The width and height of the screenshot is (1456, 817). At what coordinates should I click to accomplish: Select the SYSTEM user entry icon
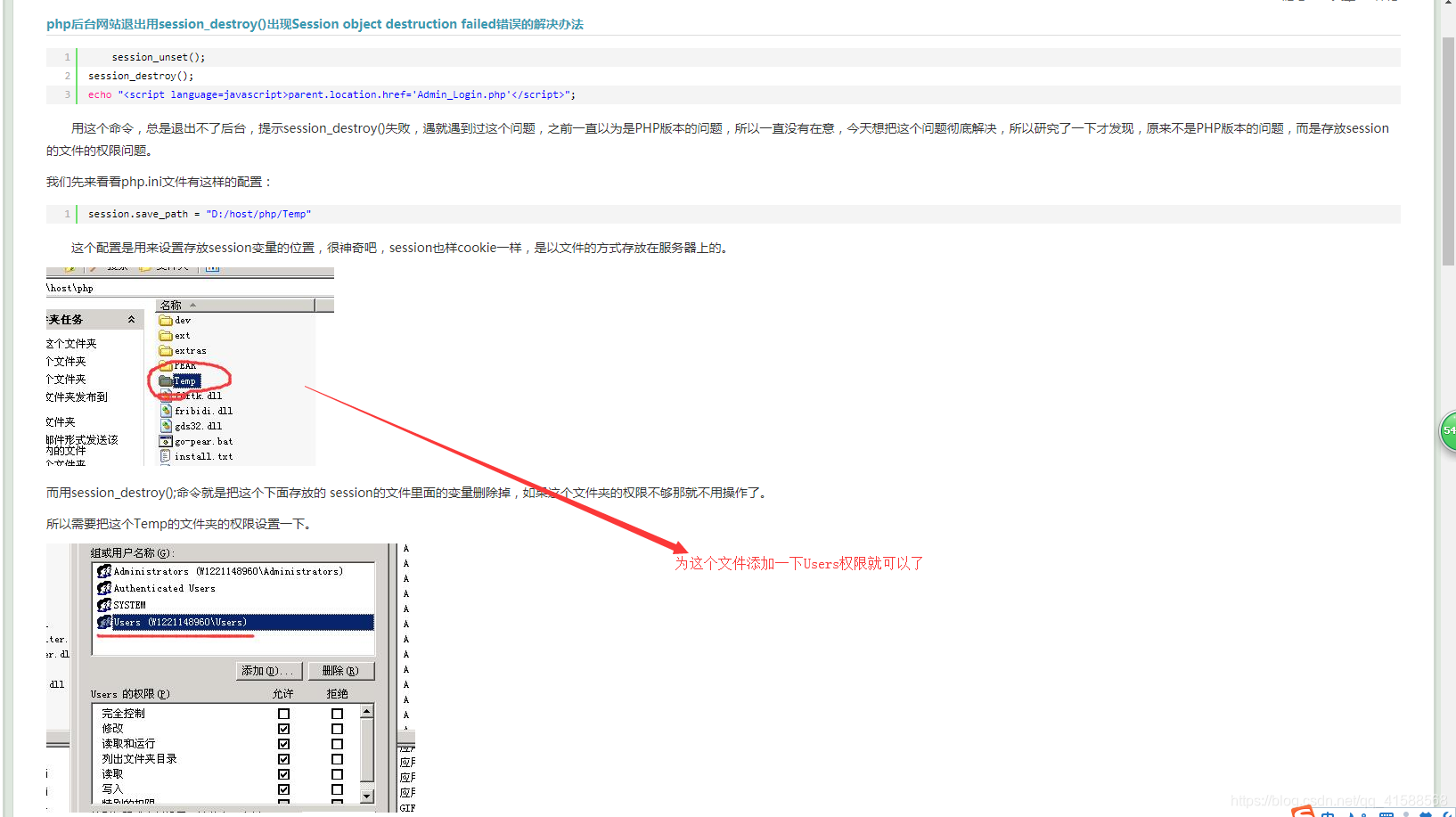(103, 605)
